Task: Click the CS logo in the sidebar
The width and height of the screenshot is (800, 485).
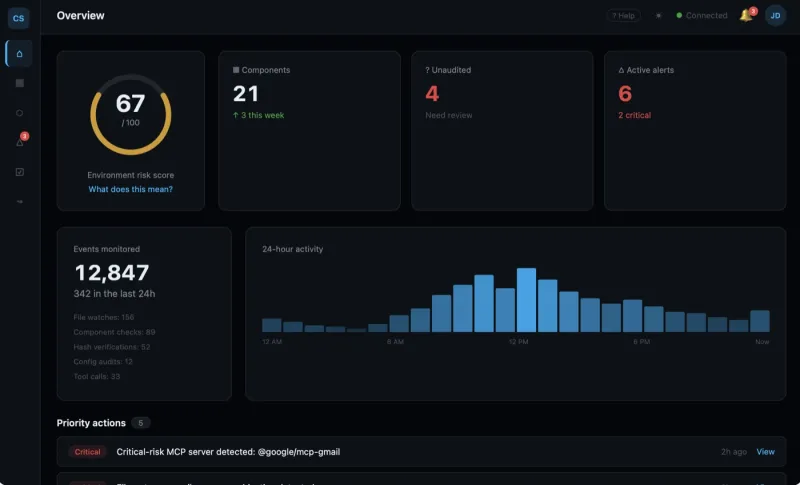Action: 18,18
